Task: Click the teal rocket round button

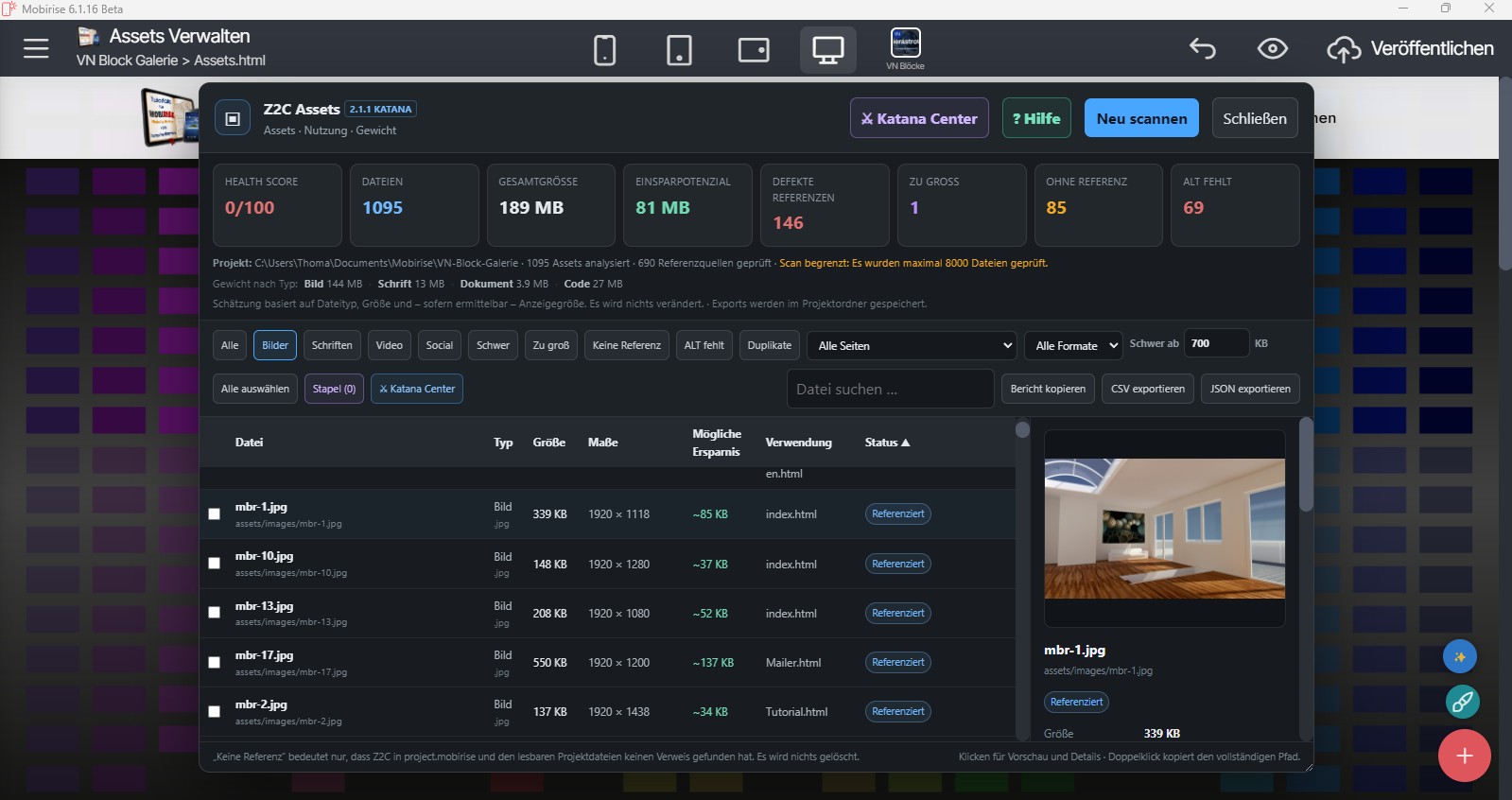Action: (x=1462, y=702)
